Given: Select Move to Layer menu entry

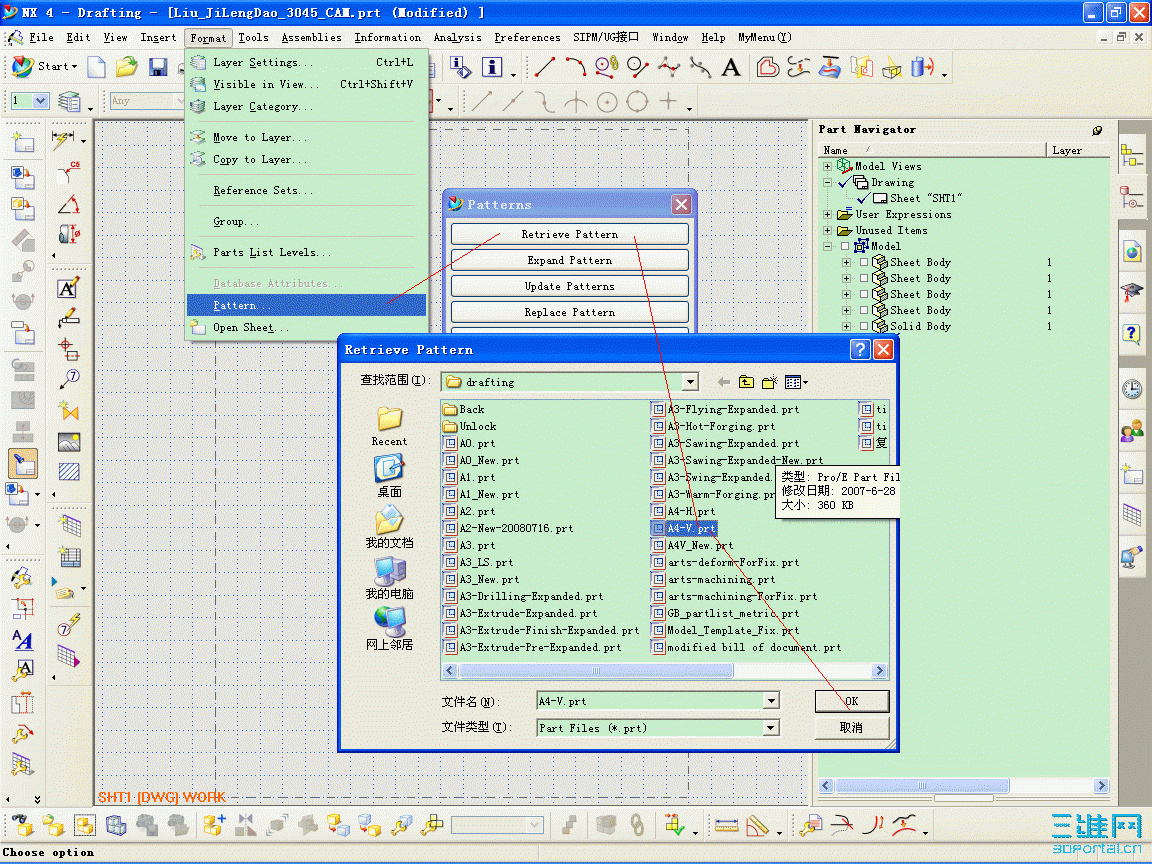Looking at the screenshot, I should pos(306,137).
